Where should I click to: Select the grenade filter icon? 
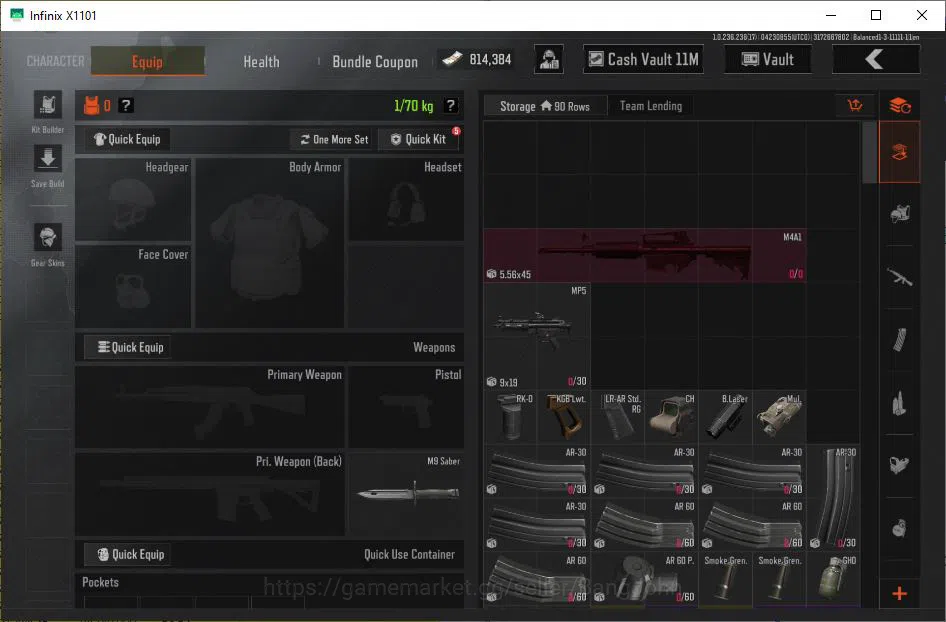(900, 528)
